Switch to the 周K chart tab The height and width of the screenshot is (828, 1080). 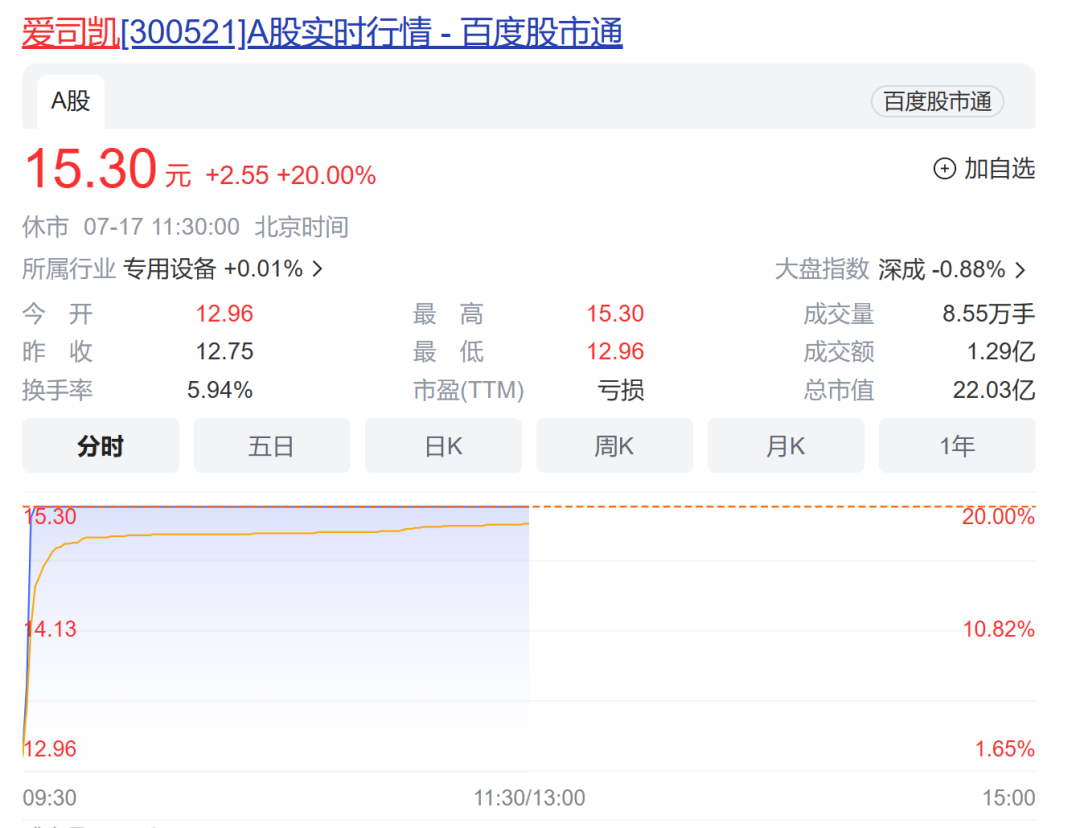tap(614, 446)
